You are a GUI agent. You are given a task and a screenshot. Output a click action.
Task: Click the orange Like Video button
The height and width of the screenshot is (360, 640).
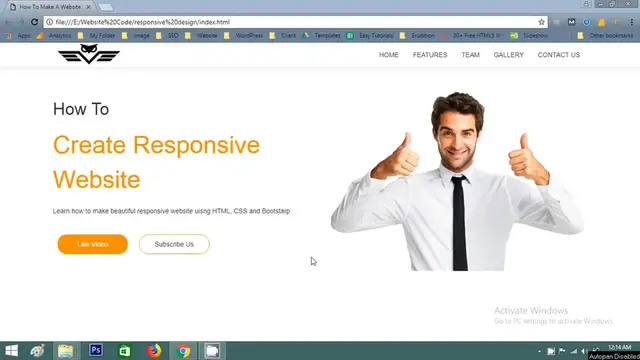93,244
